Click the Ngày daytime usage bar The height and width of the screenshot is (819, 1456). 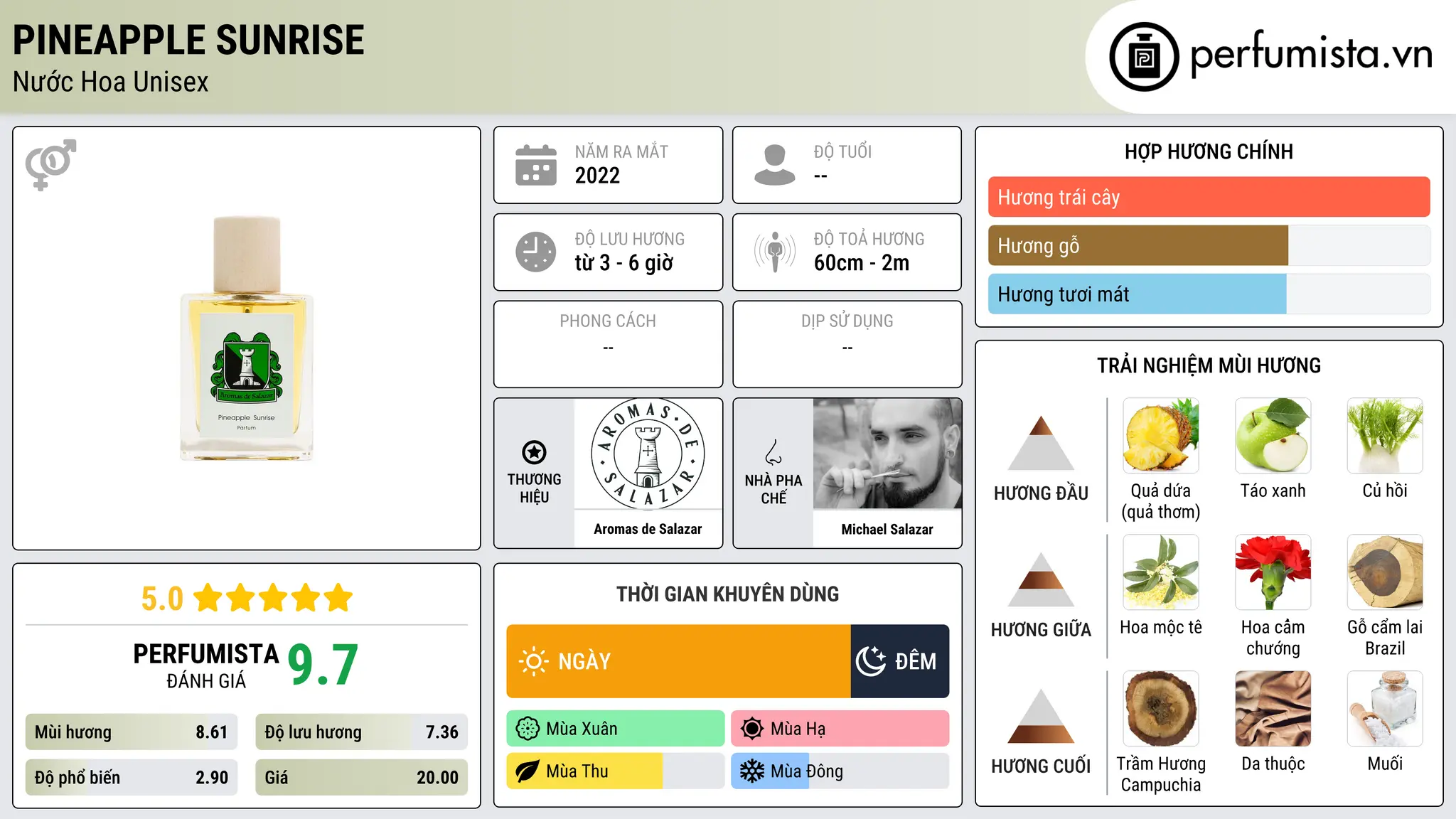678,661
